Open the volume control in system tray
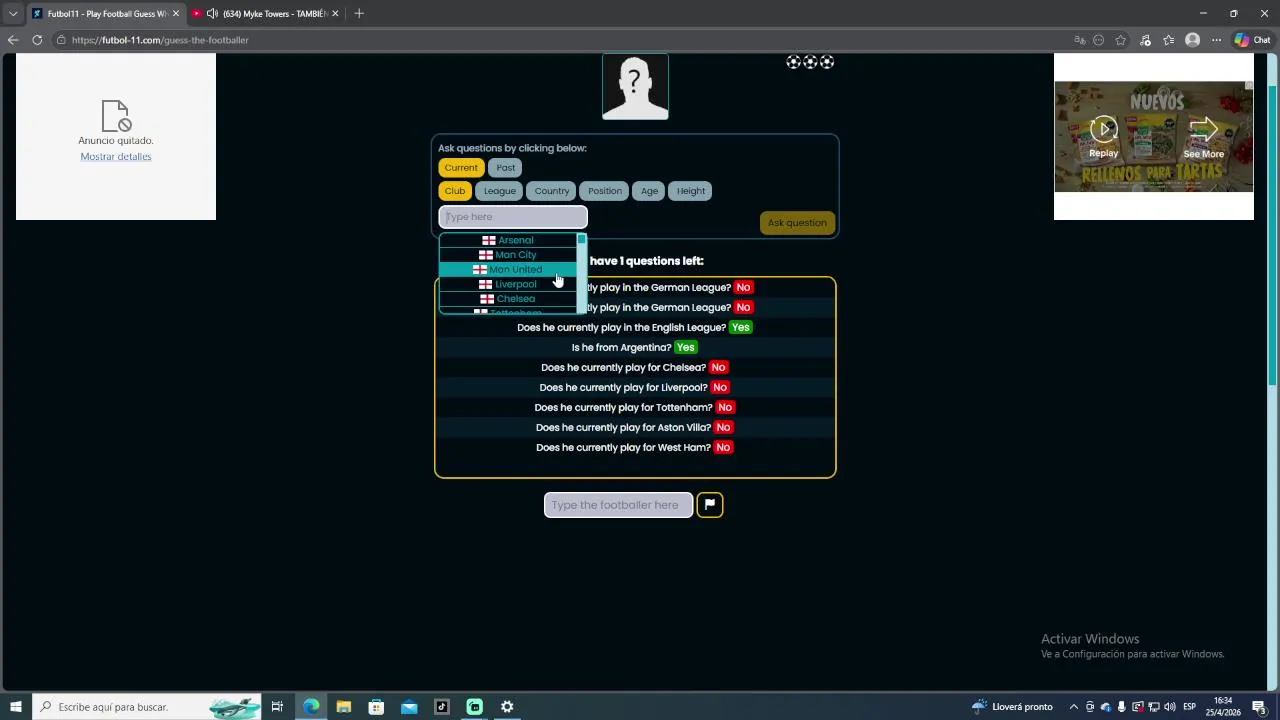1280x720 pixels. 1170,707
